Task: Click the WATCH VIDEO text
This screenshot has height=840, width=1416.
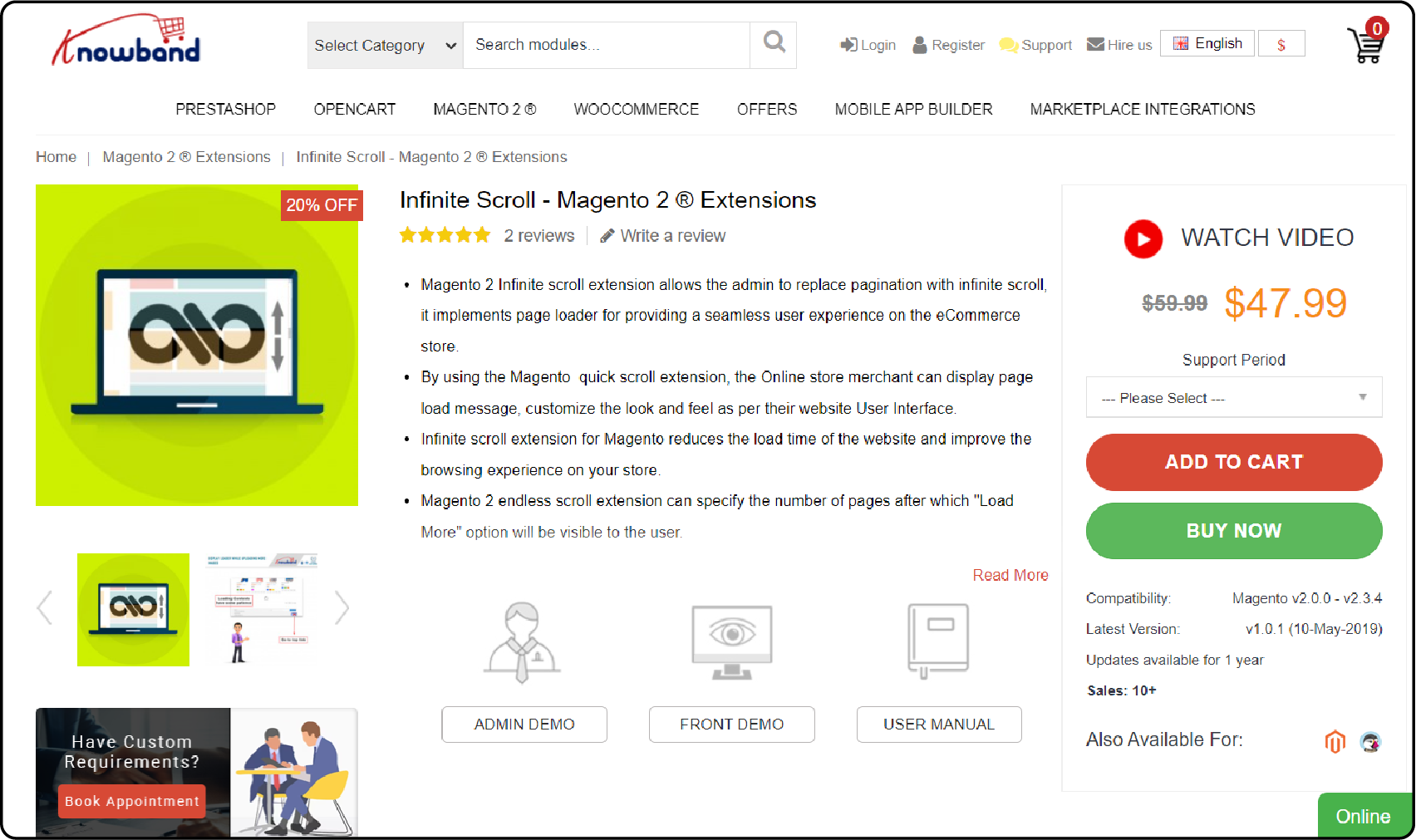Action: coord(1267,238)
